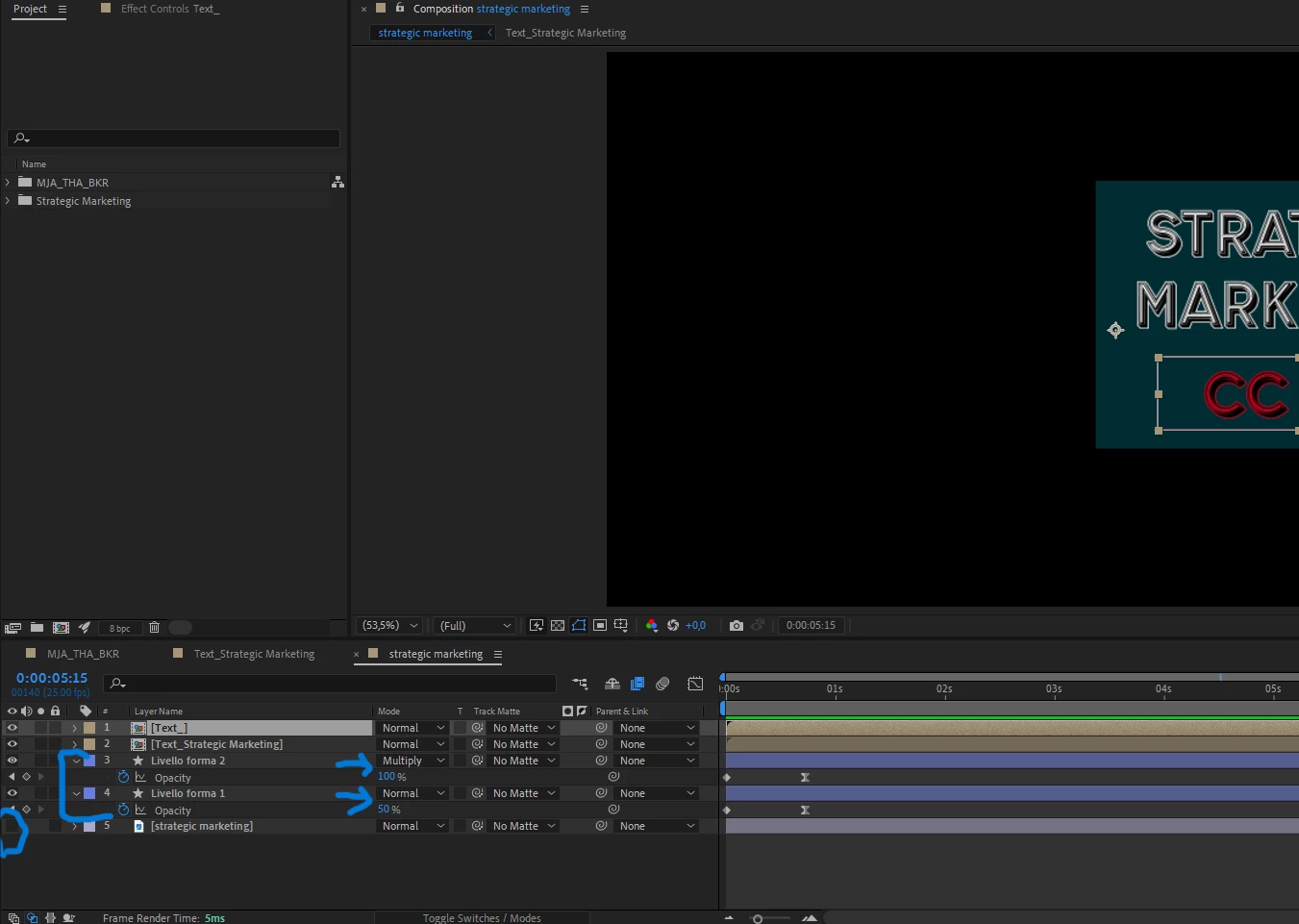Image resolution: width=1299 pixels, height=924 pixels.
Task: Click the Show Channel color management icon
Action: pyautogui.click(x=652, y=626)
